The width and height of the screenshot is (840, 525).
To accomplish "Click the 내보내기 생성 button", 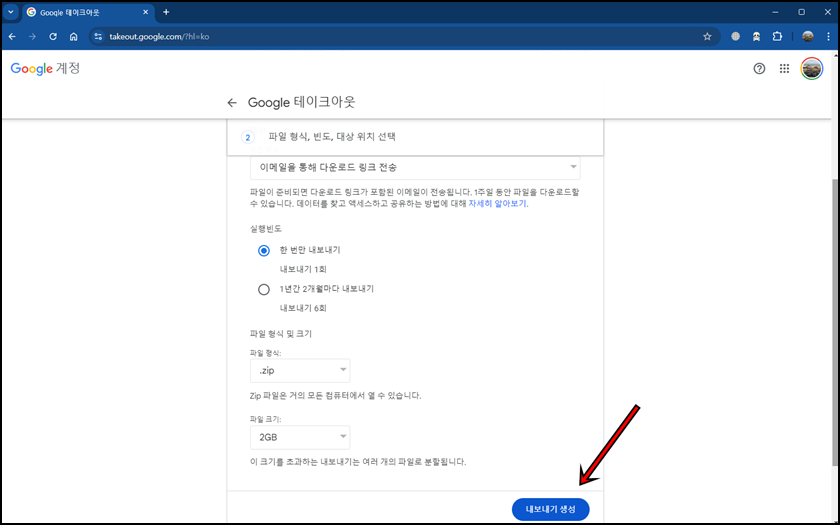I will tap(551, 509).
